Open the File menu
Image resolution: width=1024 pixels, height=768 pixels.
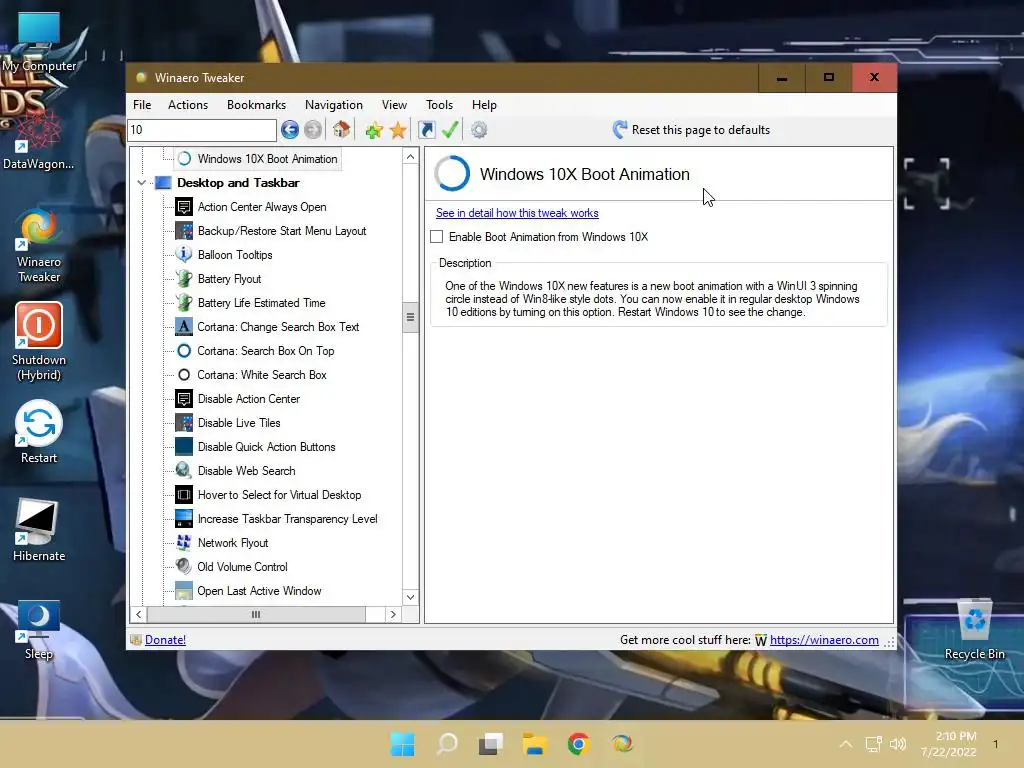coord(142,105)
